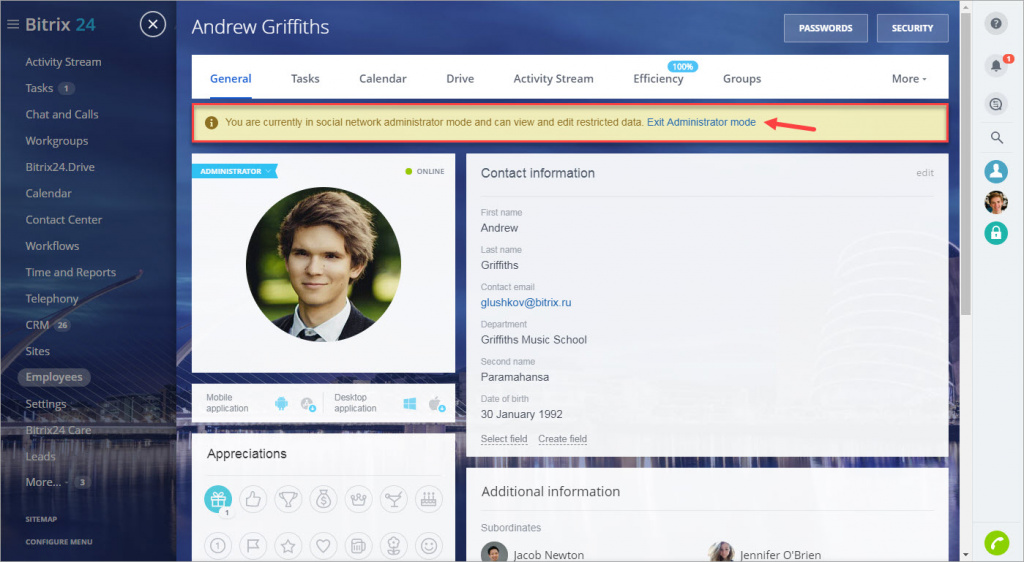This screenshot has width=1024, height=562.
Task: Open Chat and Calls in sidebar
Action: (x=62, y=114)
